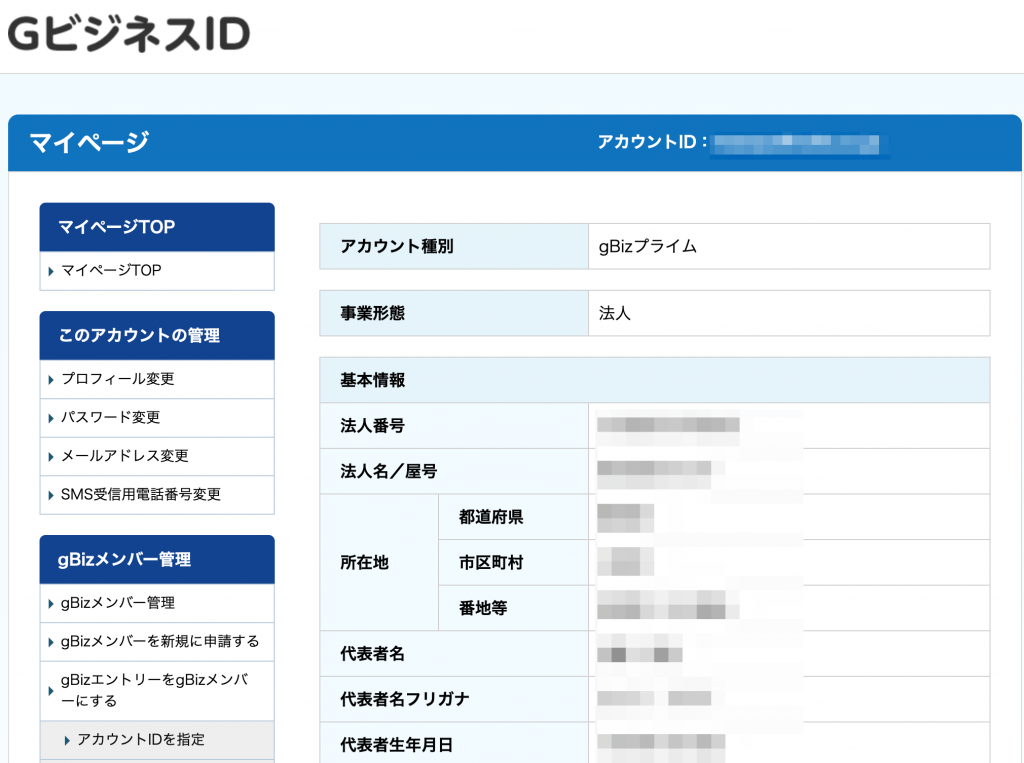
Task: Click the 都道府県 sub-label
Action: [491, 517]
